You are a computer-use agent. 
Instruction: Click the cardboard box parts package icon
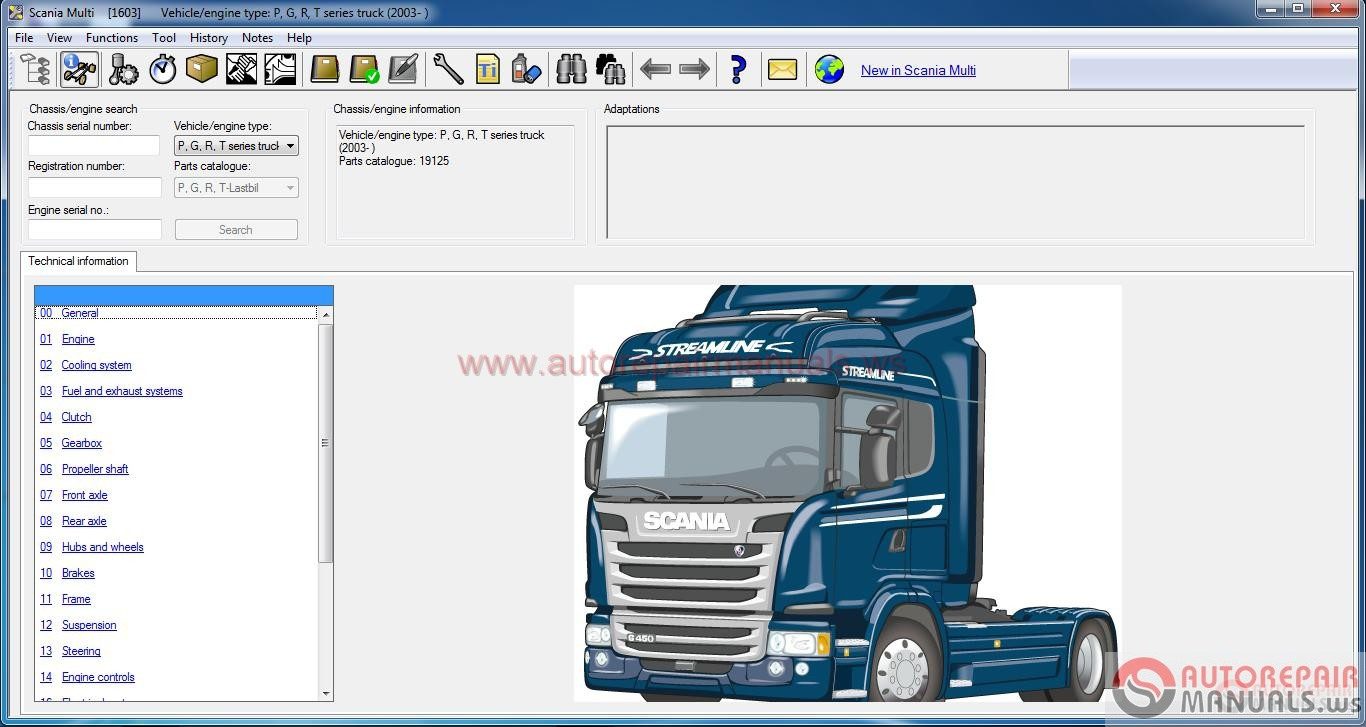click(x=202, y=70)
